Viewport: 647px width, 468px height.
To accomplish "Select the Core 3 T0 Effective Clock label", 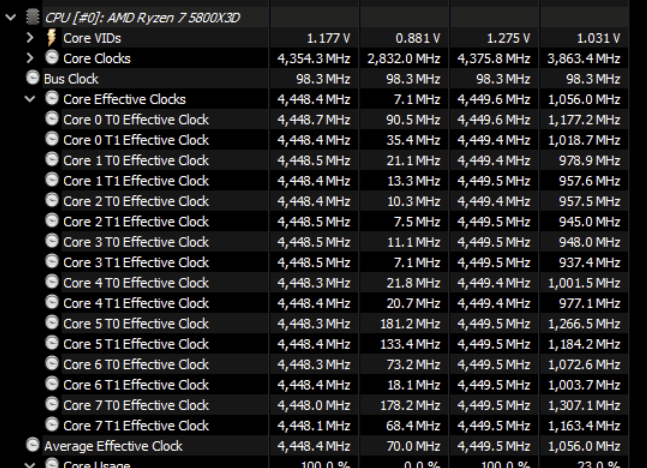I will (136, 242).
